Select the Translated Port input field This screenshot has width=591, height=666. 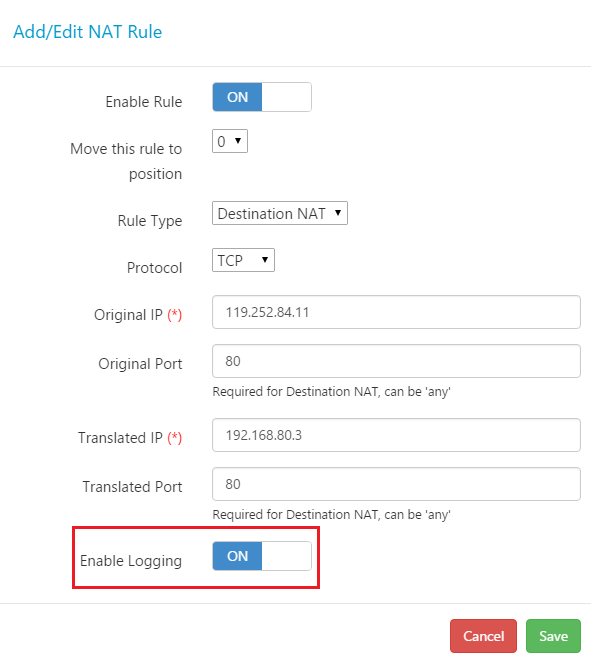[396, 484]
